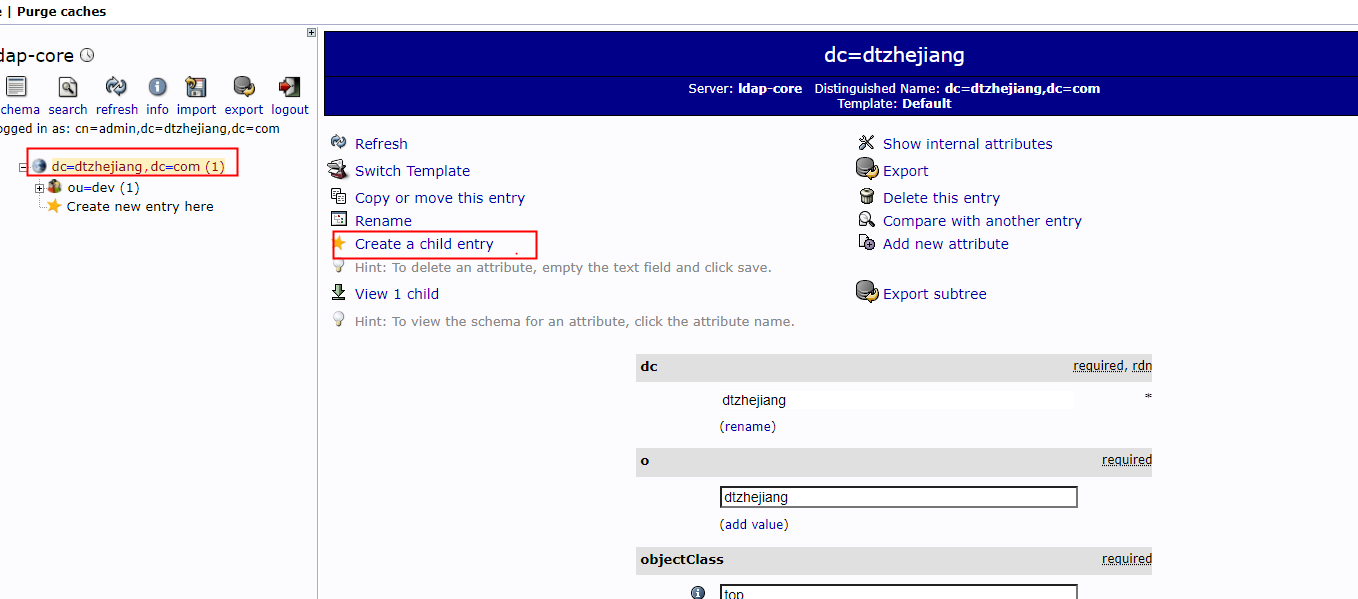1358x599 pixels.
Task: Click required link in objectClass header
Action: pos(1127,559)
